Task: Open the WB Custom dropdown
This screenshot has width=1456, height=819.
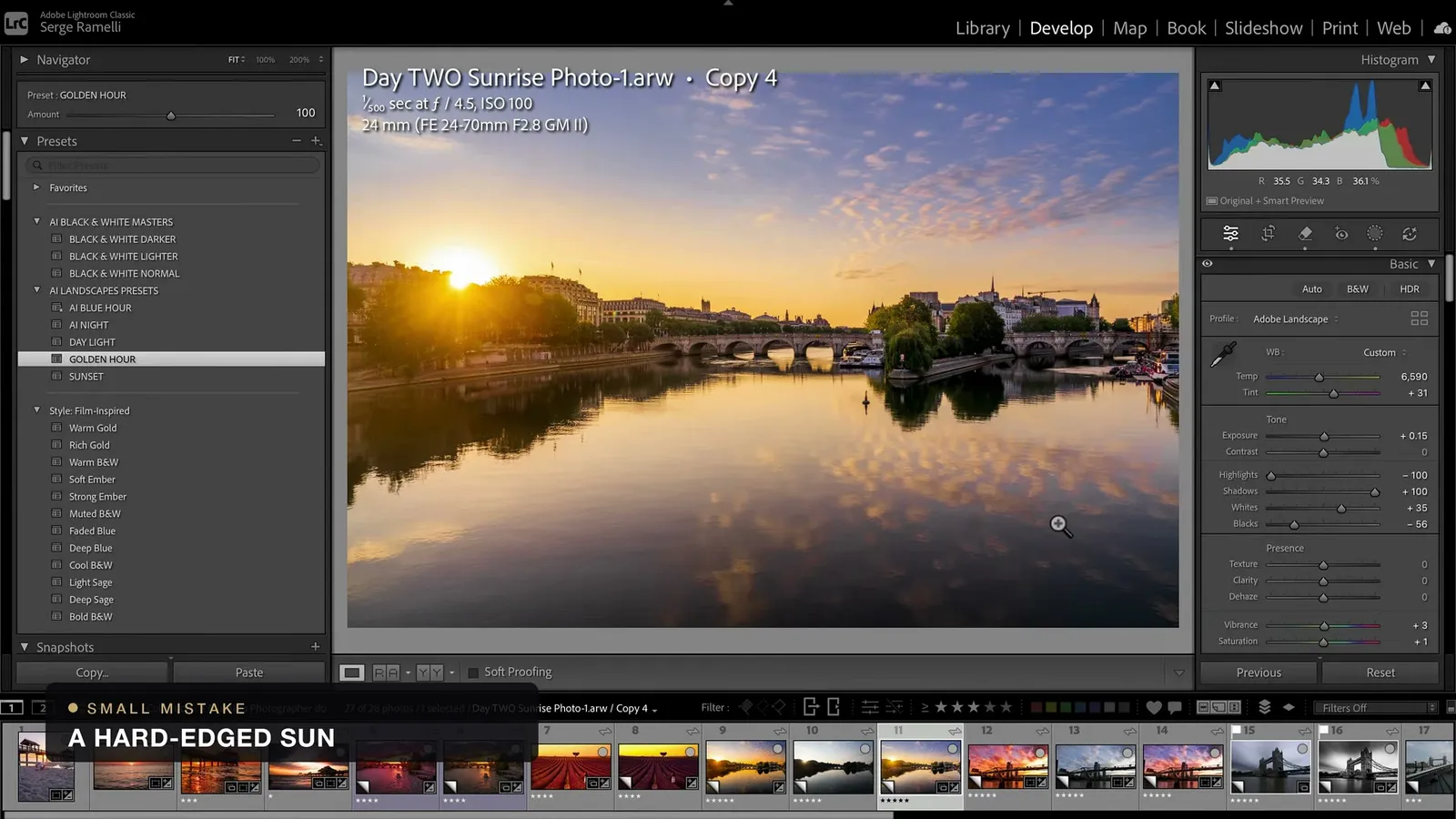Action: 1384,353
